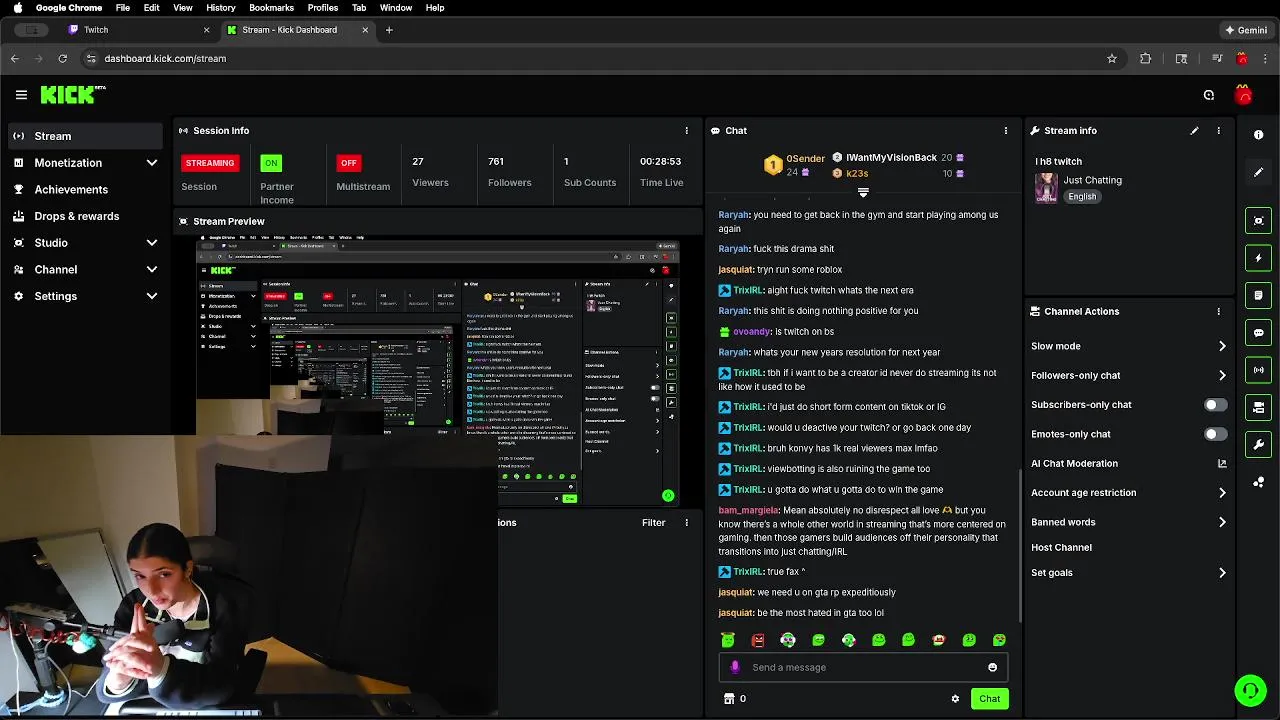Toggle the stream preview widget icon in right sidebar
The image size is (1280, 720).
[1259, 221]
